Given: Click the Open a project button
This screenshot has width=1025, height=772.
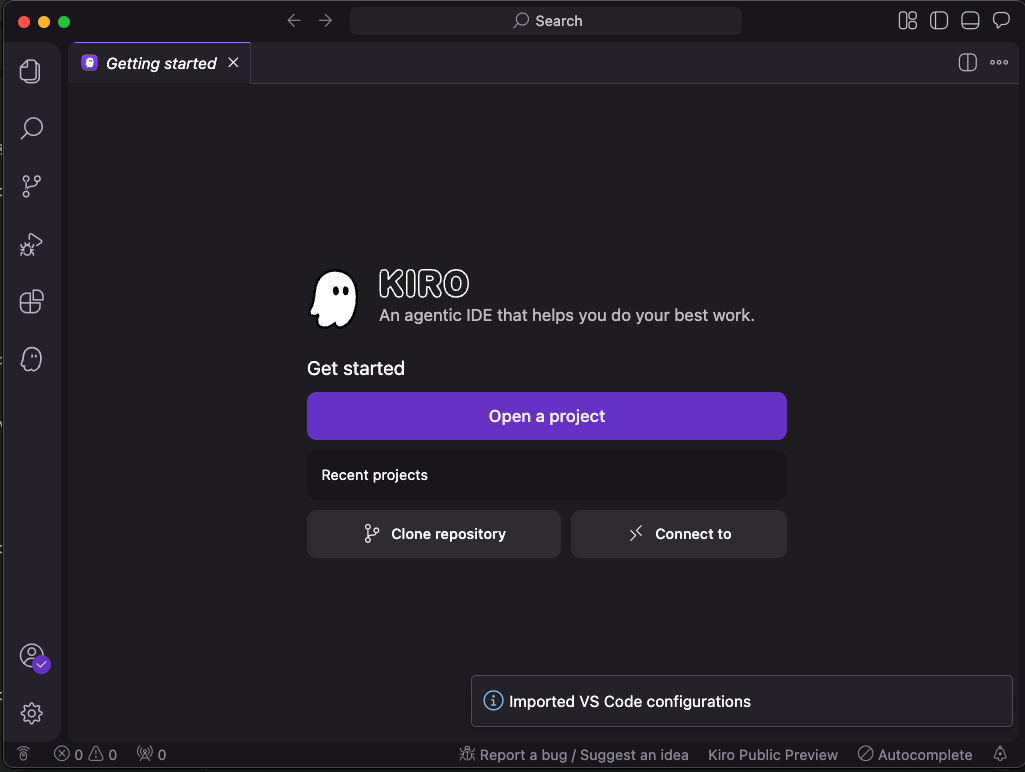Looking at the screenshot, I should click(546, 416).
